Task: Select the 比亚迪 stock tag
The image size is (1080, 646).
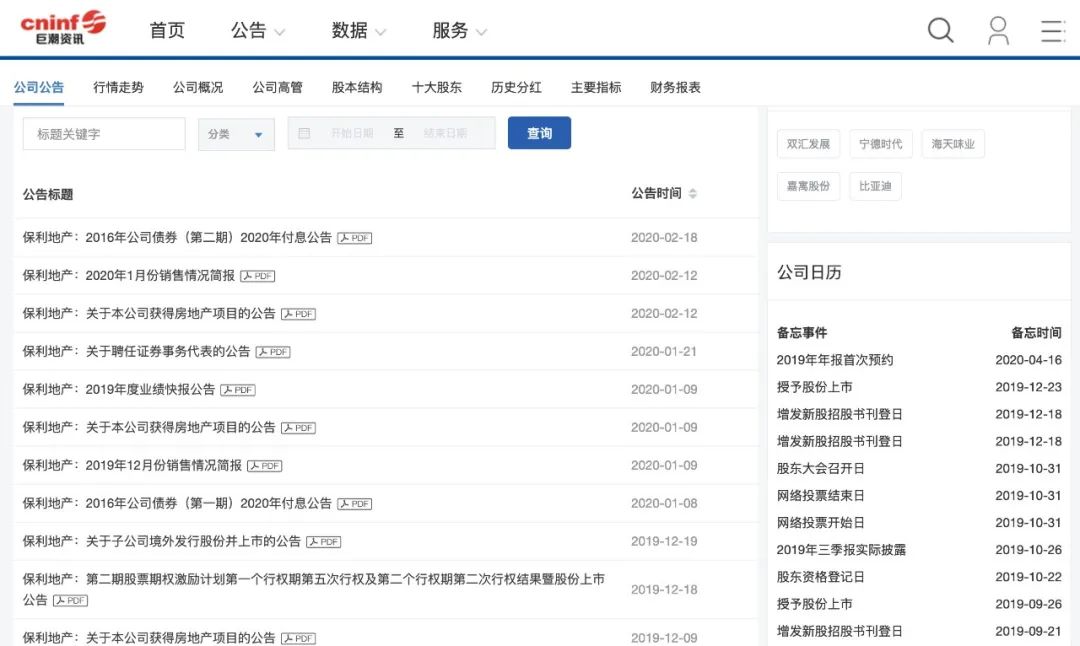Action: pyautogui.click(x=875, y=185)
